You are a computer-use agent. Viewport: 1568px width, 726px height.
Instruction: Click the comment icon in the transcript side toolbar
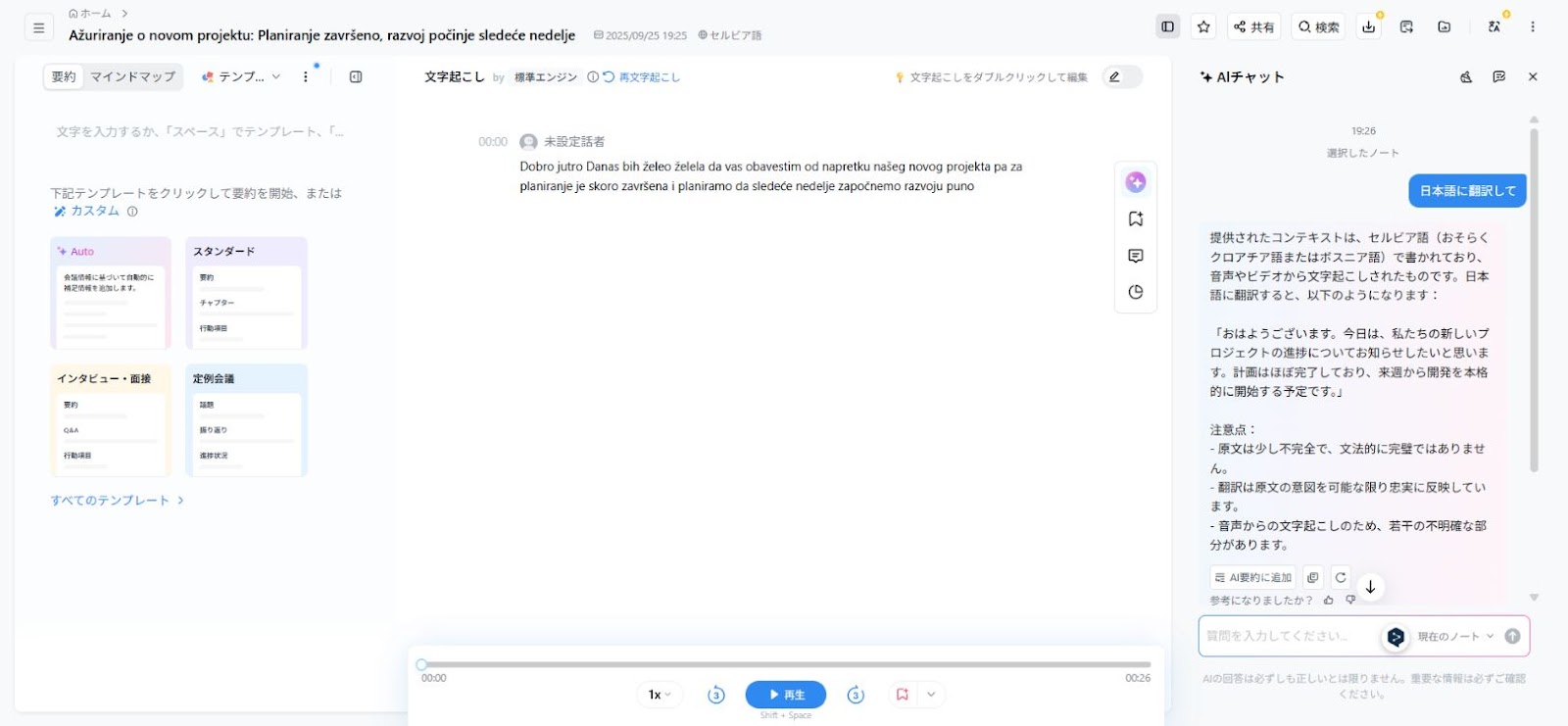tap(1135, 256)
